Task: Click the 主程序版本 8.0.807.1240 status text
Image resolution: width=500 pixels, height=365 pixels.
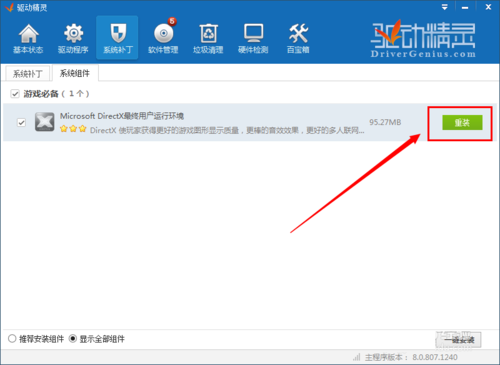Action: pyautogui.click(x=411, y=357)
